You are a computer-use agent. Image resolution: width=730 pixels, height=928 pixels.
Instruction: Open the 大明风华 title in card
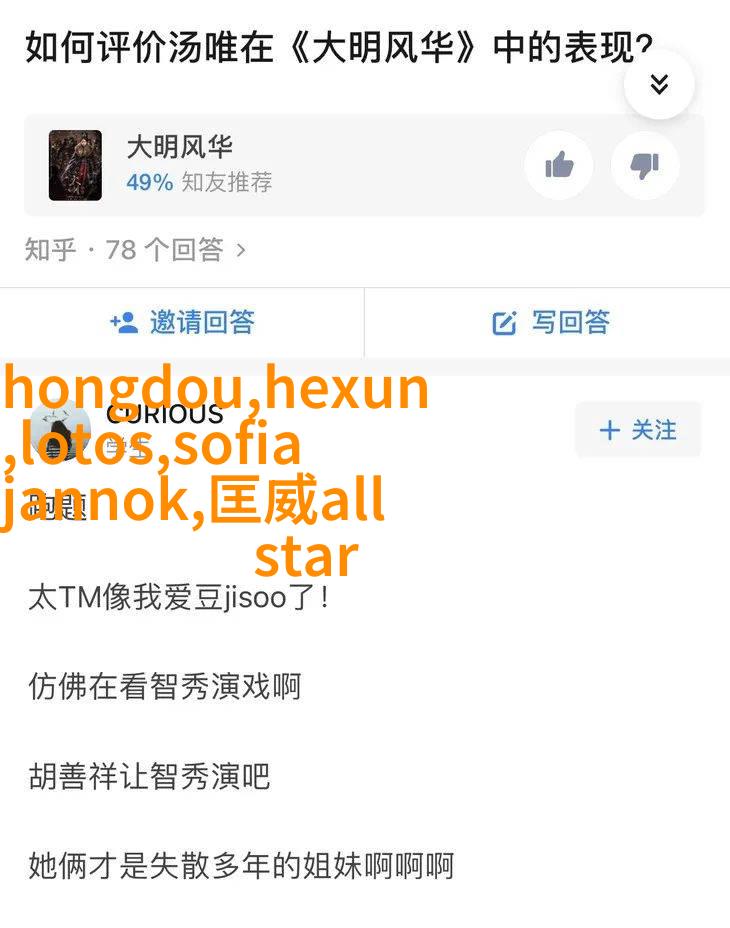[x=179, y=146]
